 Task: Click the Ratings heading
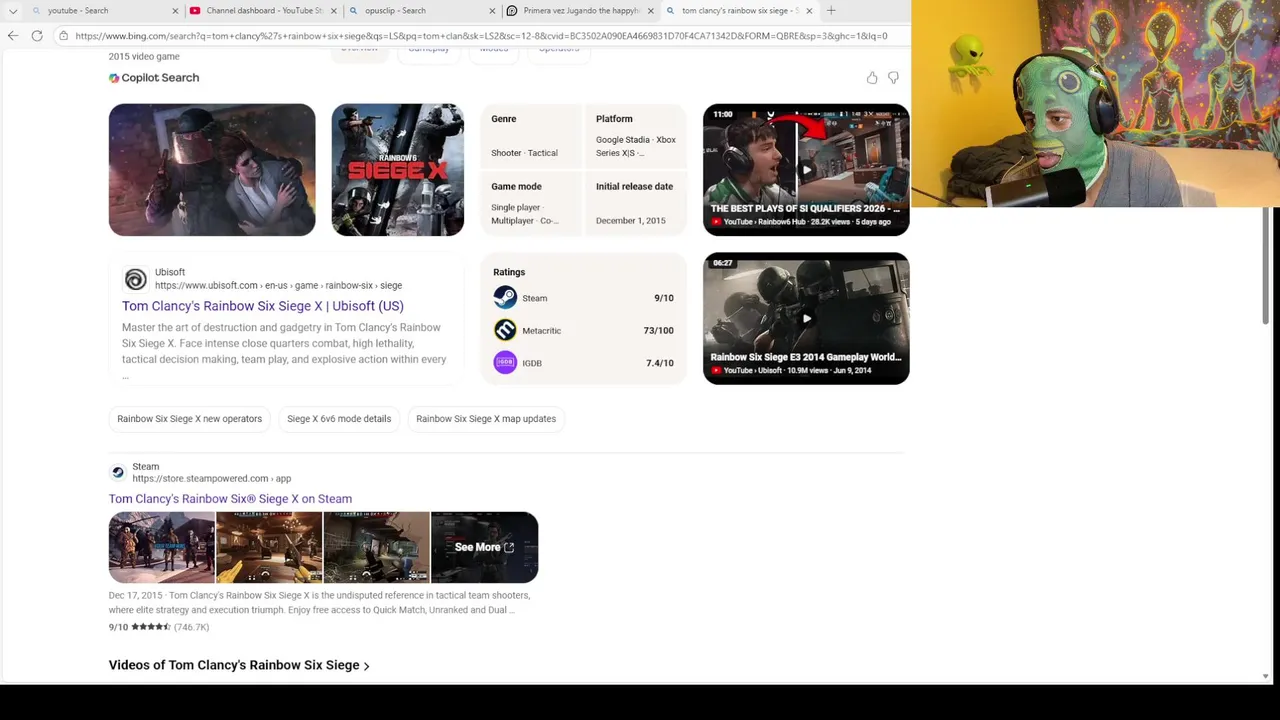tap(509, 272)
